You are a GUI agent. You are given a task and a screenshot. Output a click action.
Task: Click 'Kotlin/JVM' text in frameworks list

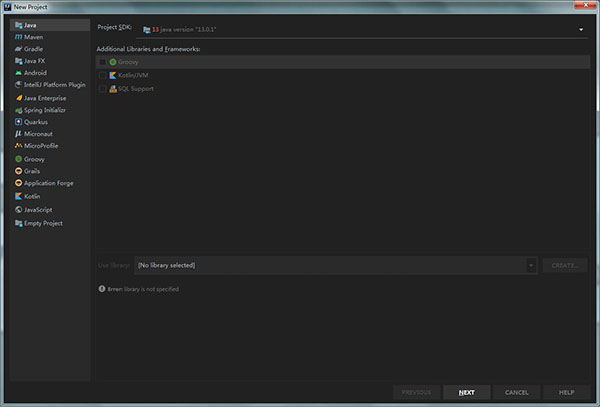(x=133, y=75)
